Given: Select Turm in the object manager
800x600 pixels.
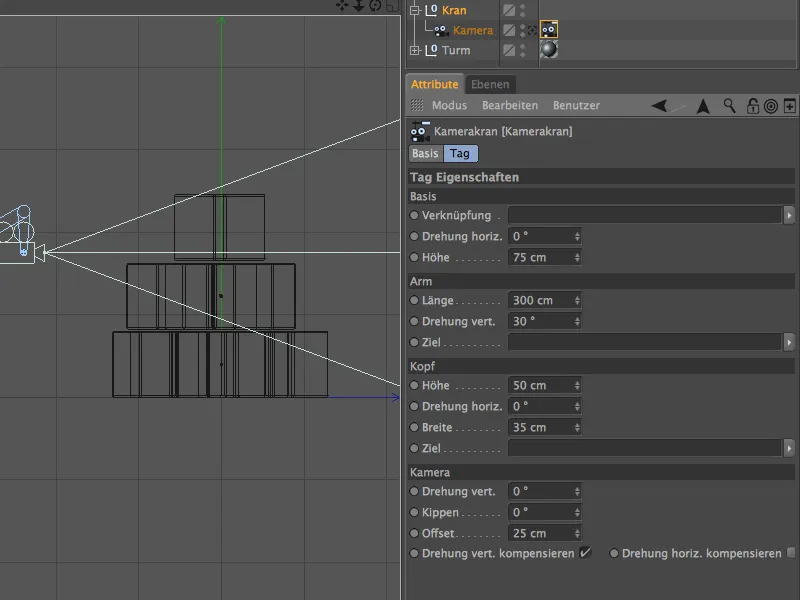Looking at the screenshot, I should click(x=456, y=50).
